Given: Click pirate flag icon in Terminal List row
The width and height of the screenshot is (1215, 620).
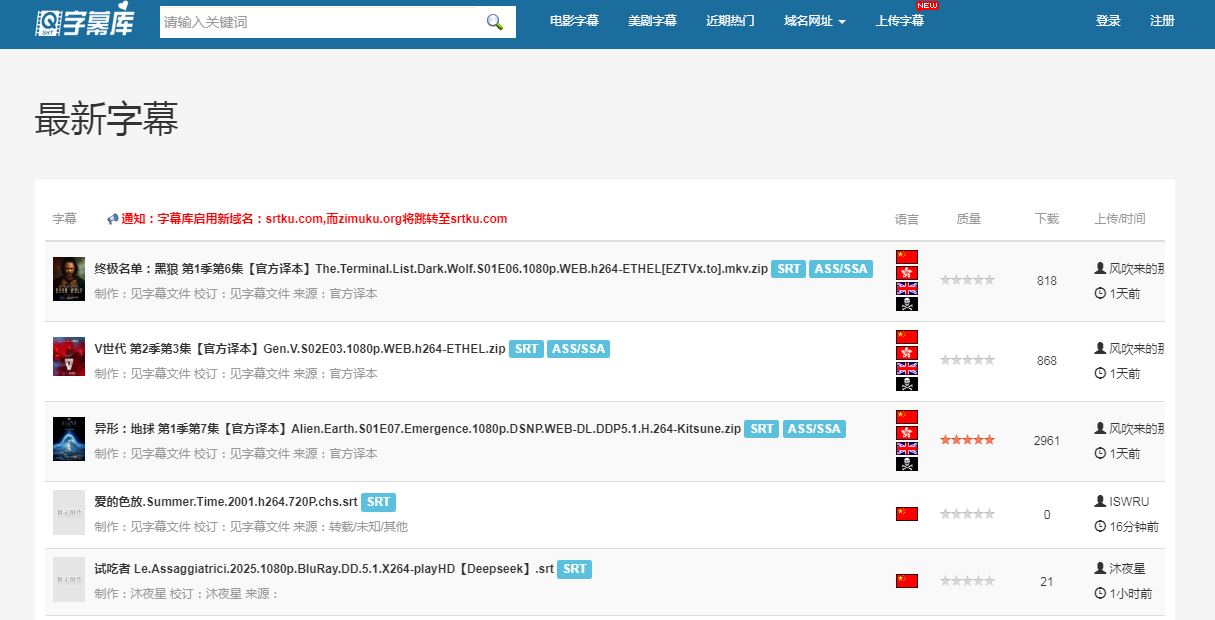Looking at the screenshot, I should click(x=906, y=304).
